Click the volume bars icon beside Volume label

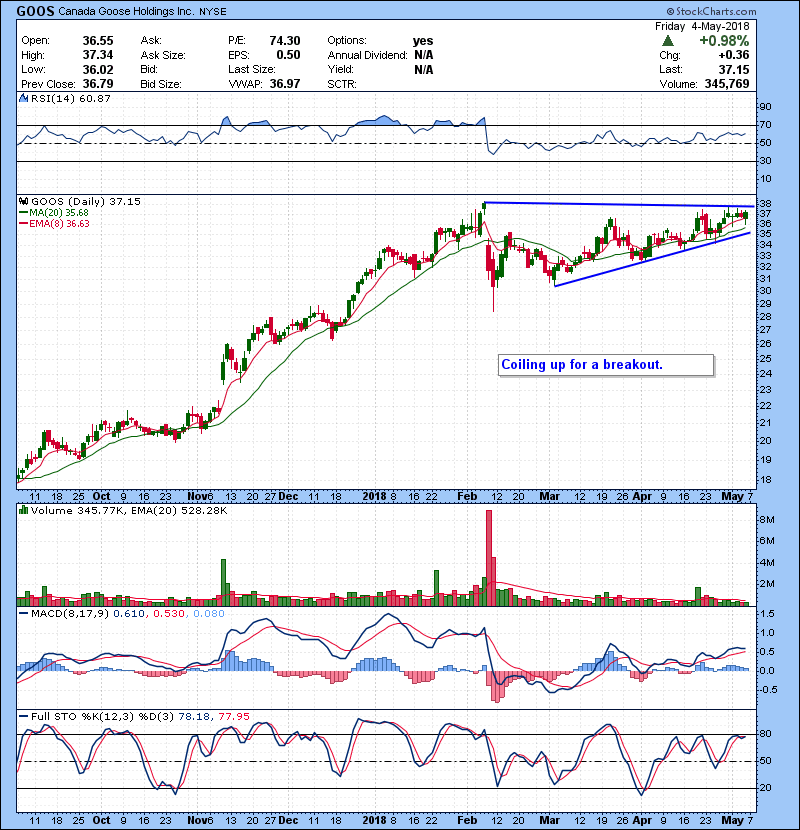[23, 510]
